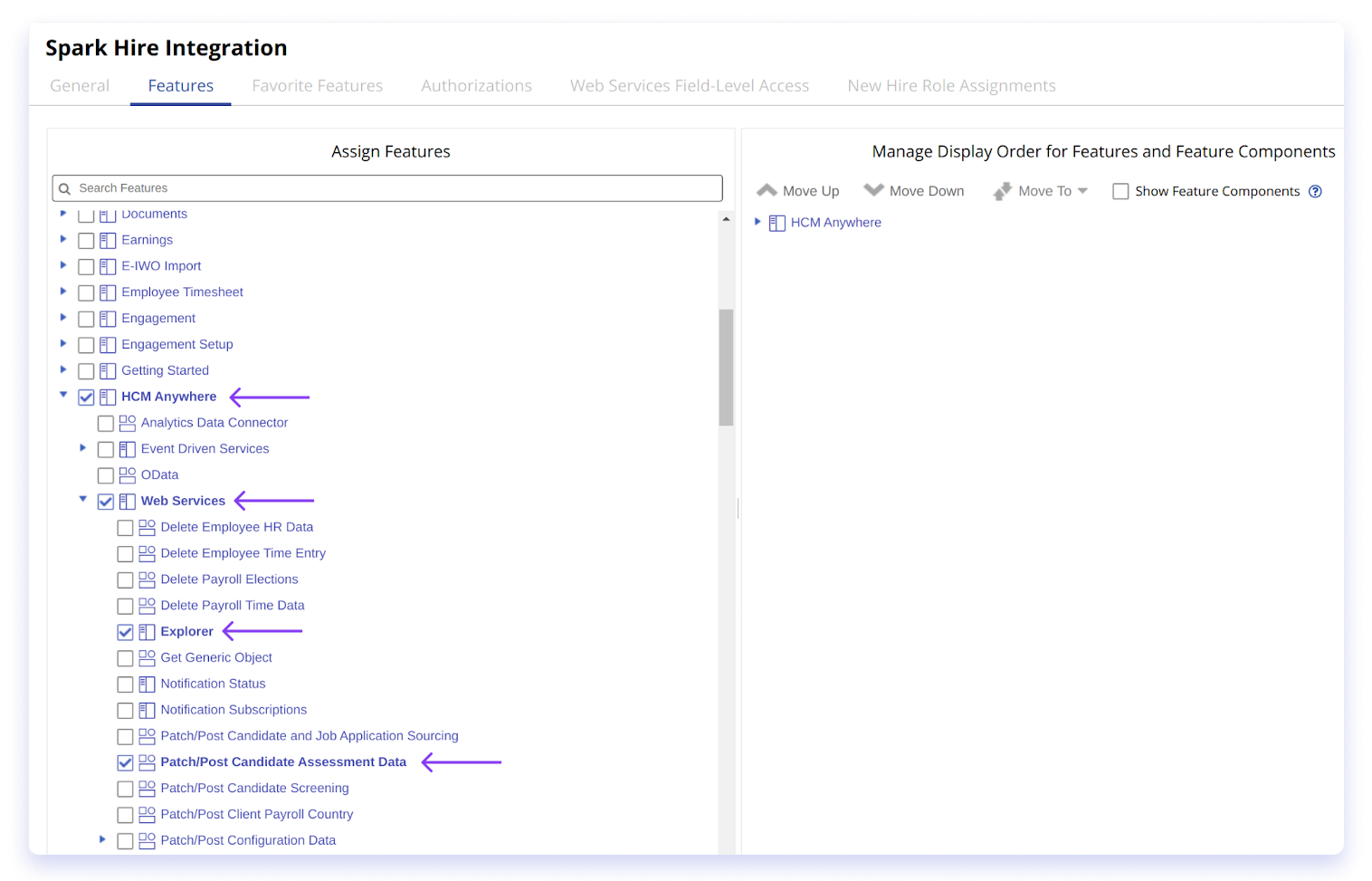This screenshot has width=1372, height=881.
Task: Uncheck the Explorer checkbox
Action: pyautogui.click(x=125, y=632)
